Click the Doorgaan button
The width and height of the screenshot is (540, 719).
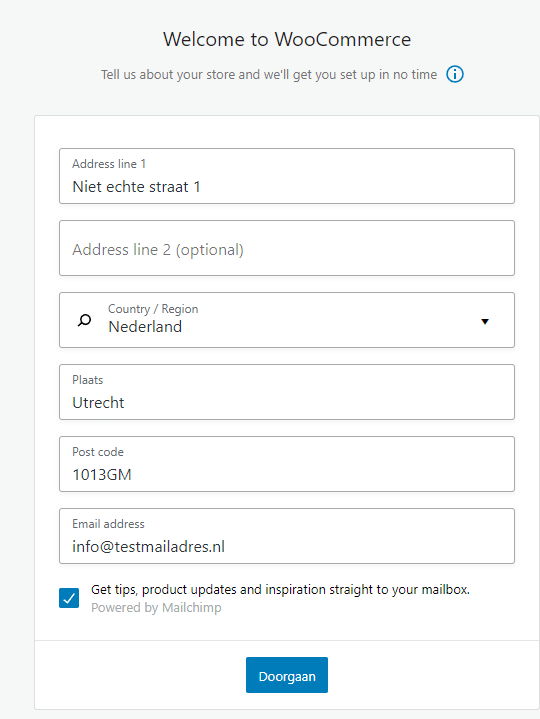point(287,675)
